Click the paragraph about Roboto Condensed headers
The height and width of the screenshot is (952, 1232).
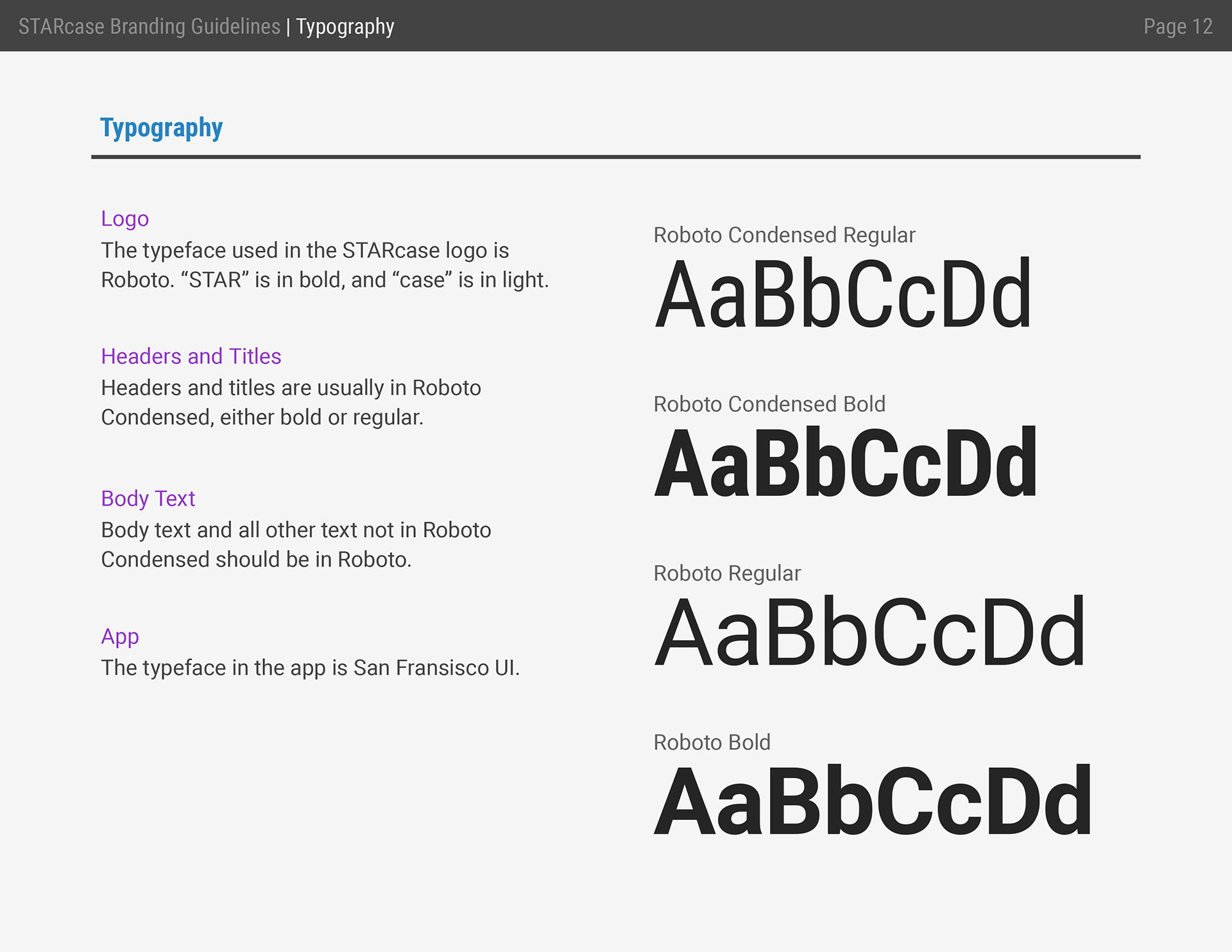coord(290,402)
